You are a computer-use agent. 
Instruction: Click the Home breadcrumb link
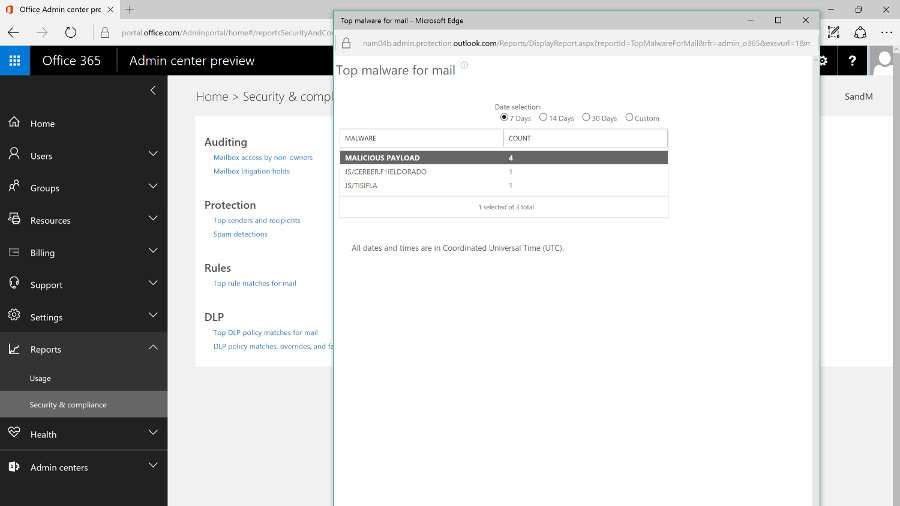[x=212, y=96]
